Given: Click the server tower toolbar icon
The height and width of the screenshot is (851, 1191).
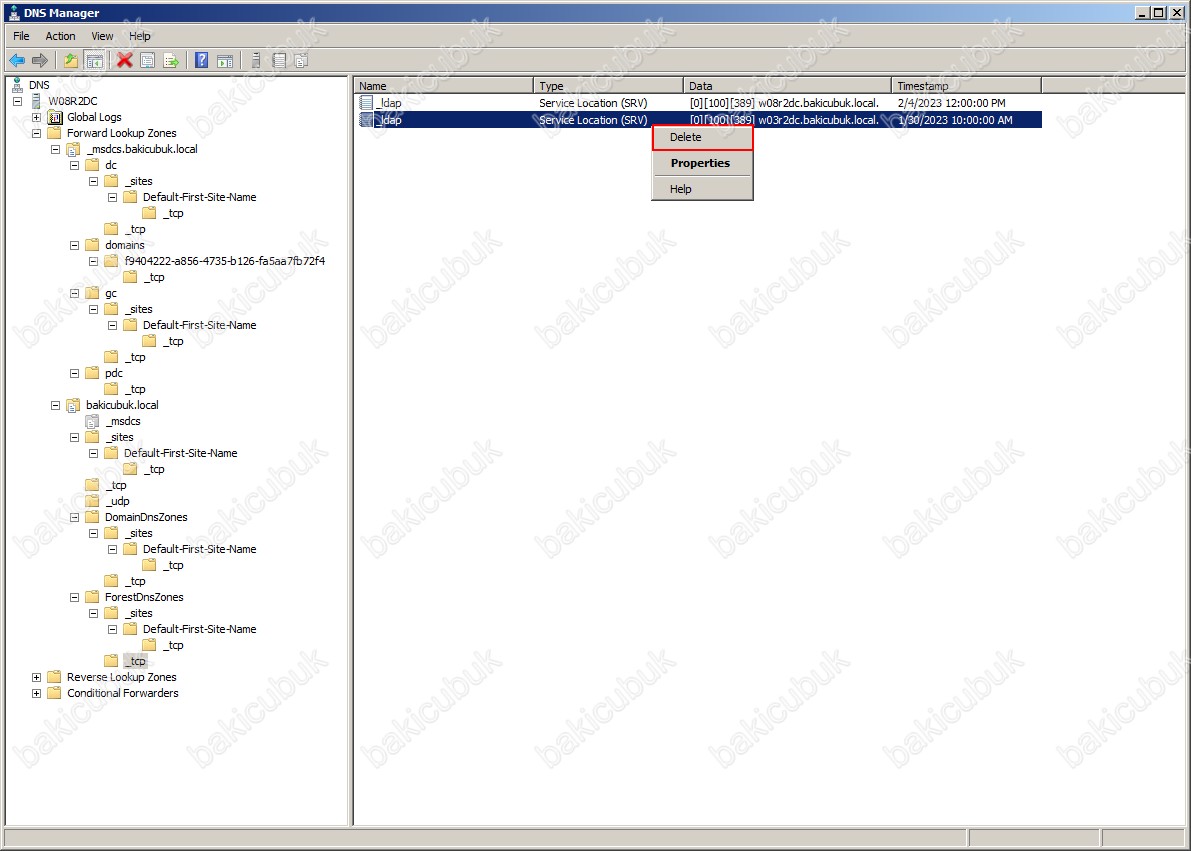Looking at the screenshot, I should (x=256, y=60).
